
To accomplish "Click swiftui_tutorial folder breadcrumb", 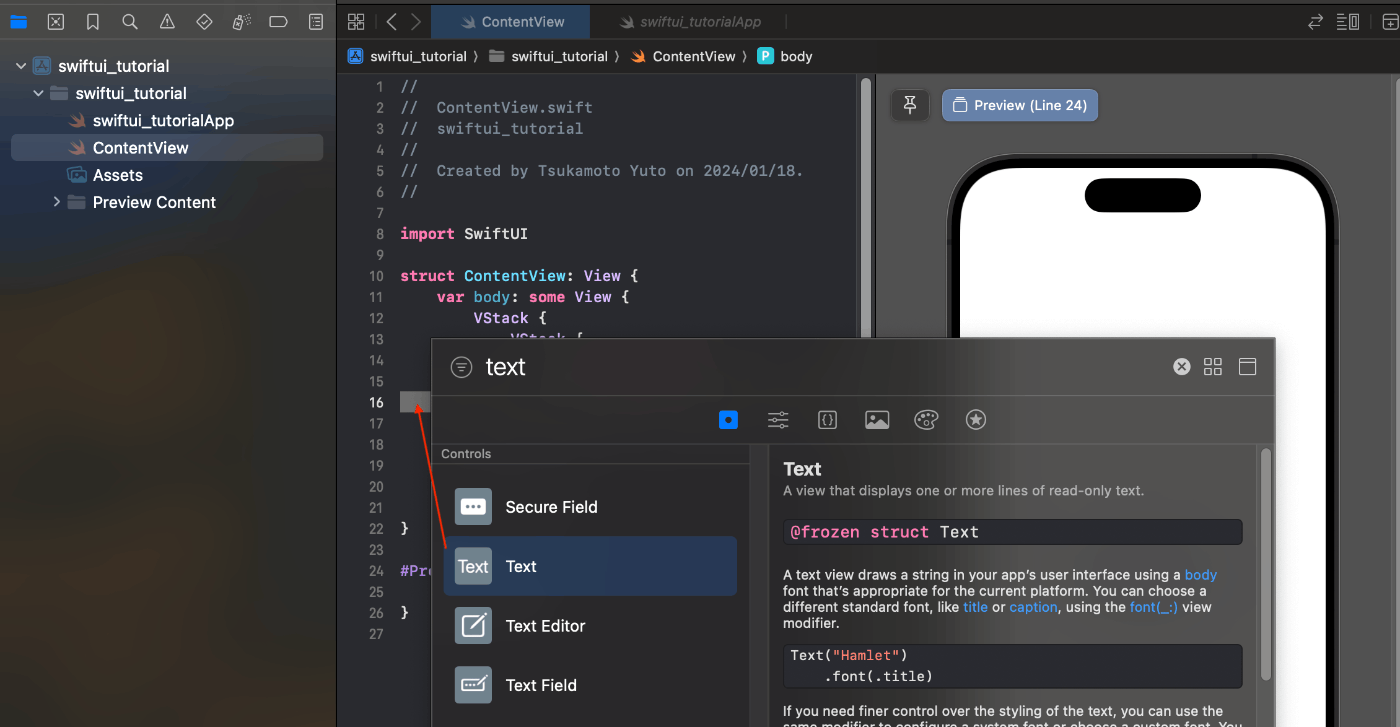I will click(x=548, y=56).
